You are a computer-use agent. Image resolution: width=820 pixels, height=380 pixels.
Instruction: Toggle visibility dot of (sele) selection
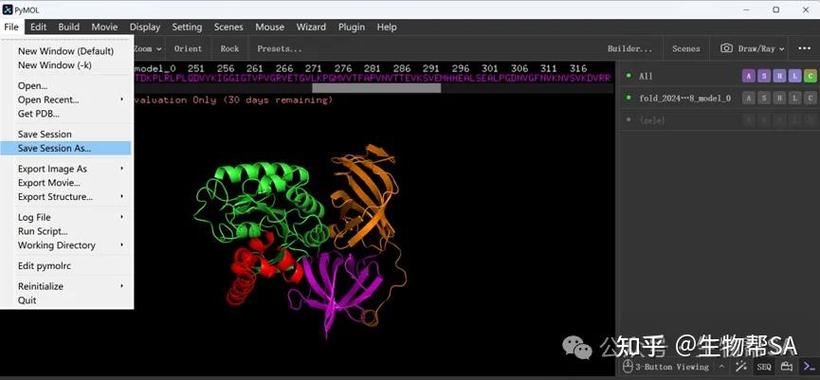pos(628,120)
